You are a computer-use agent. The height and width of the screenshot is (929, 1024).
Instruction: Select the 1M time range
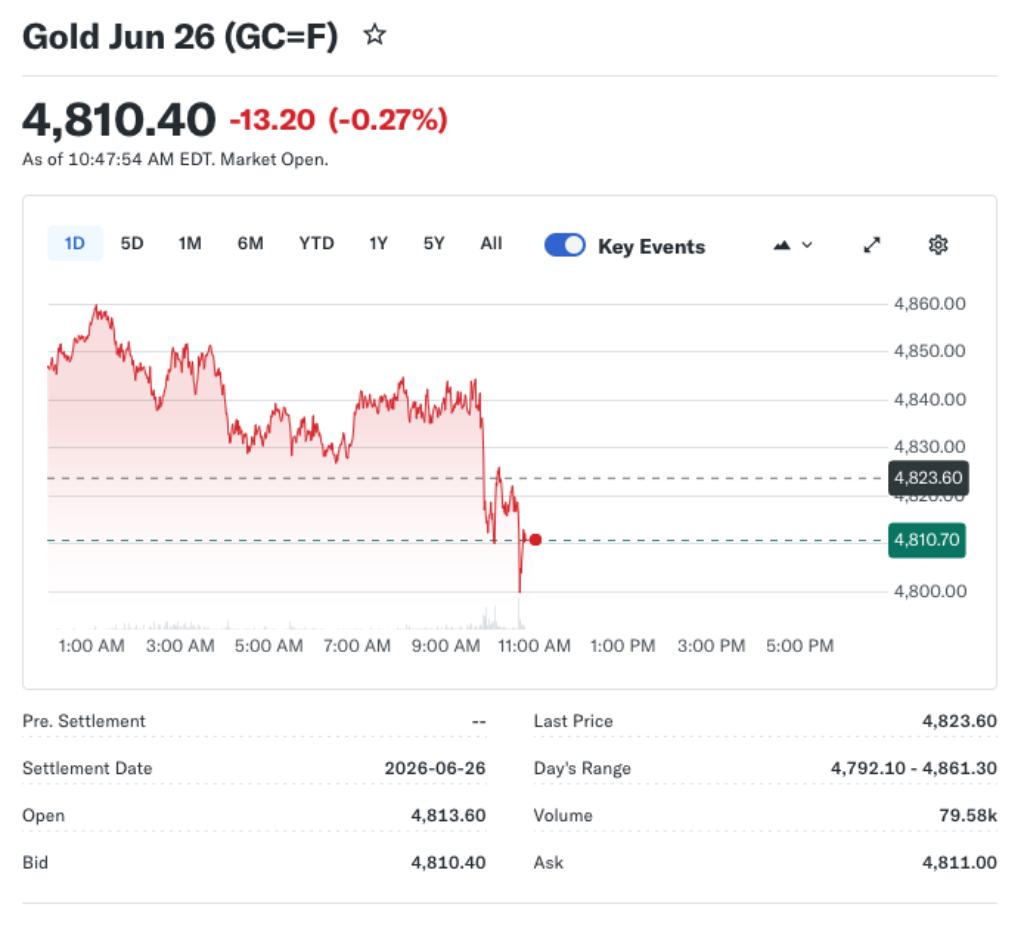coord(190,243)
